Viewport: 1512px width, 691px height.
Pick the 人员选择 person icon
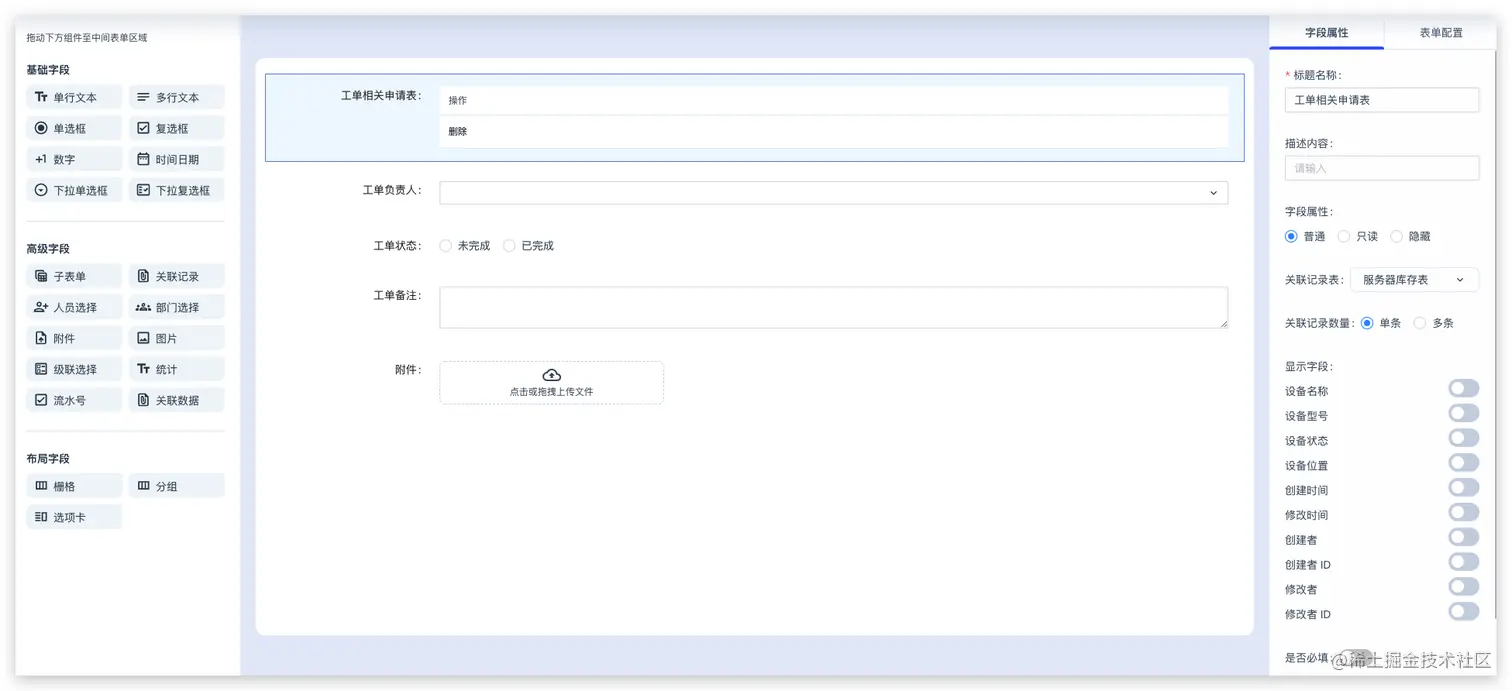[41, 307]
